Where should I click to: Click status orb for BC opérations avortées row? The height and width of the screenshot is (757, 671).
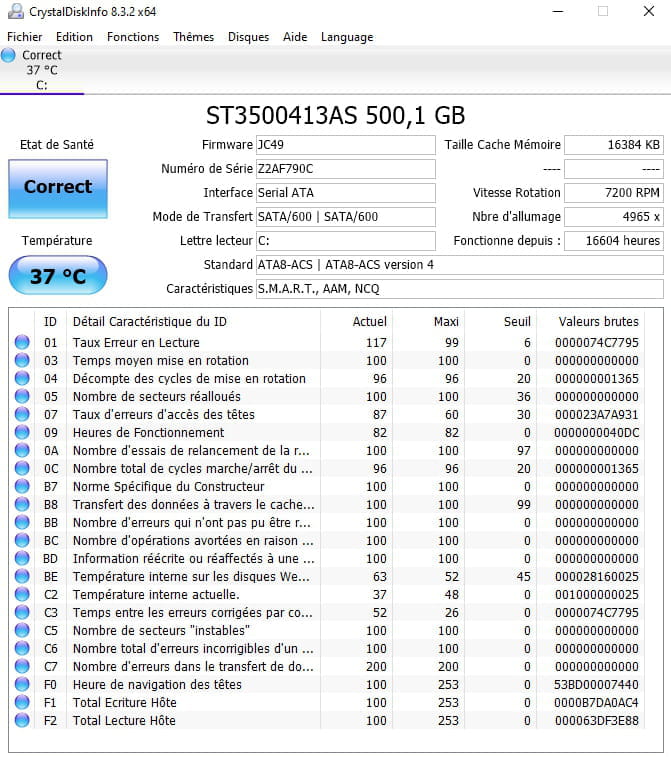coord(22,540)
